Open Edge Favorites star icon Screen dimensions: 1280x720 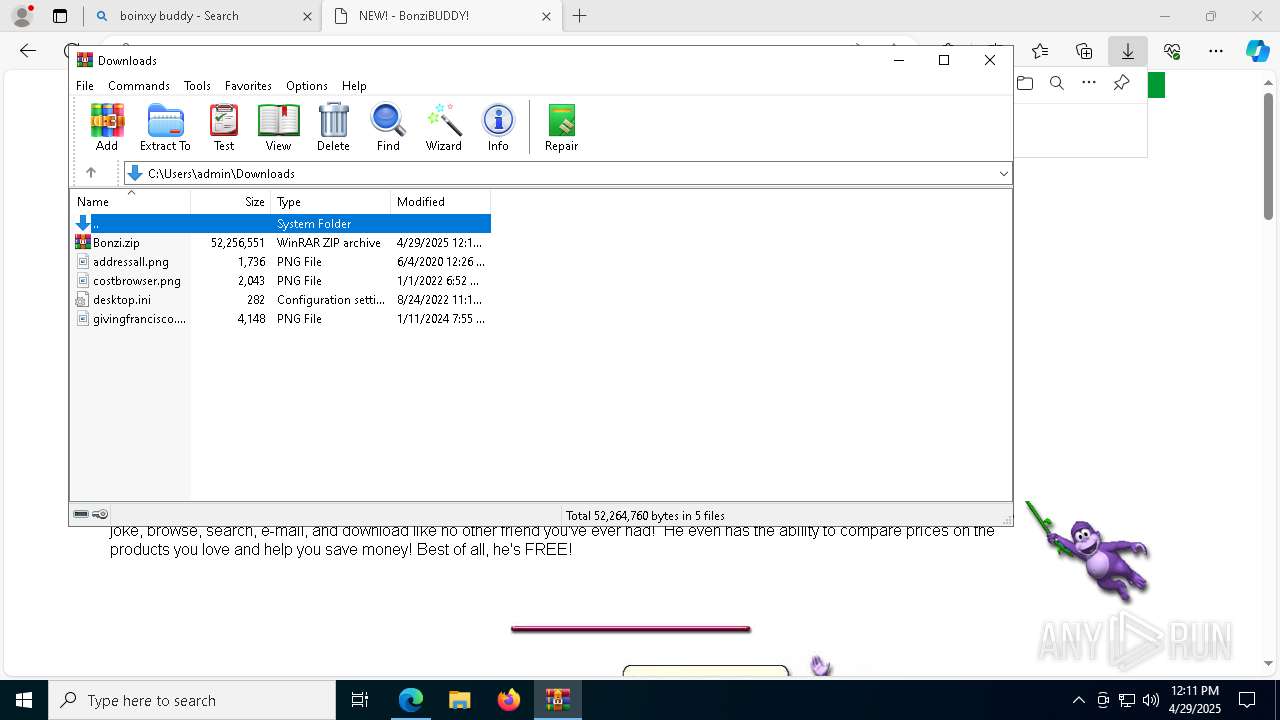click(1040, 51)
